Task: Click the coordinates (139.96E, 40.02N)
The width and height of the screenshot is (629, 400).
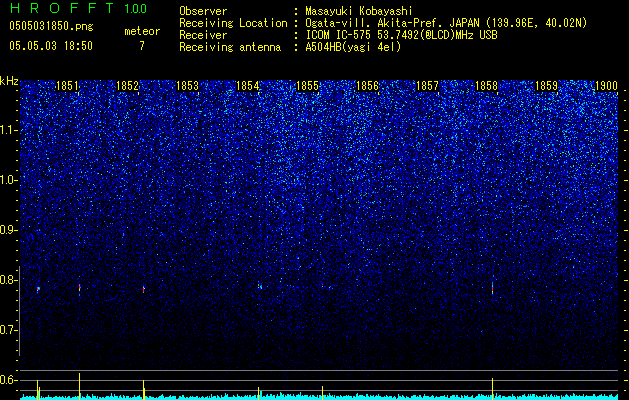Action: pyautogui.click(x=536, y=23)
